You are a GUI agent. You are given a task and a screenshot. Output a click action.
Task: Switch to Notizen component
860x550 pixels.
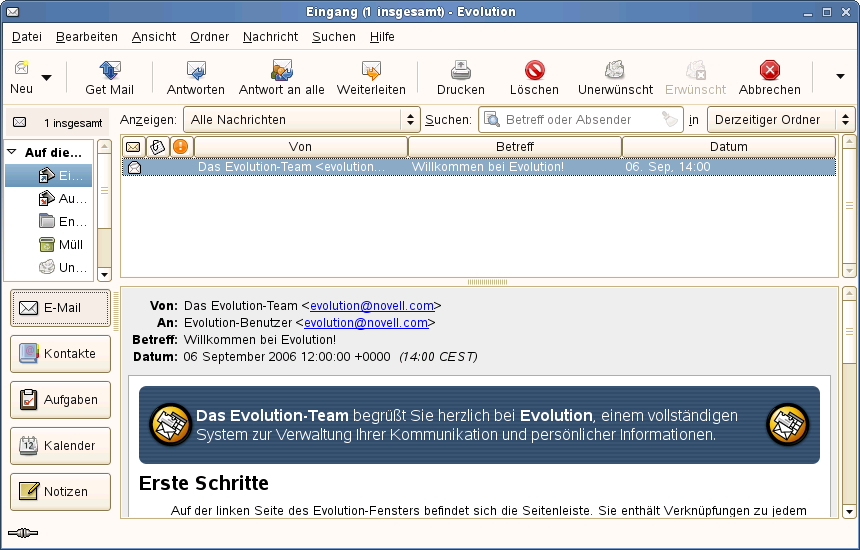click(x=60, y=492)
